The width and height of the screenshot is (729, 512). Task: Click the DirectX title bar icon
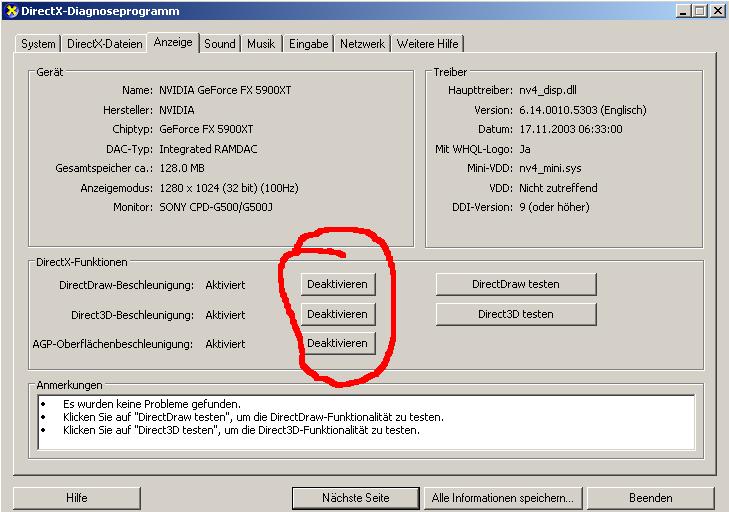[x=10, y=10]
